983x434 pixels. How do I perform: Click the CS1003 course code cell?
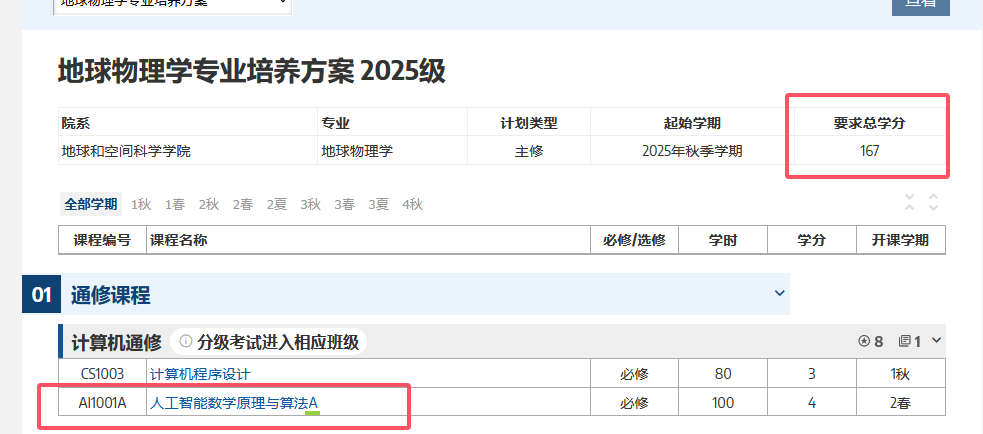[102, 374]
